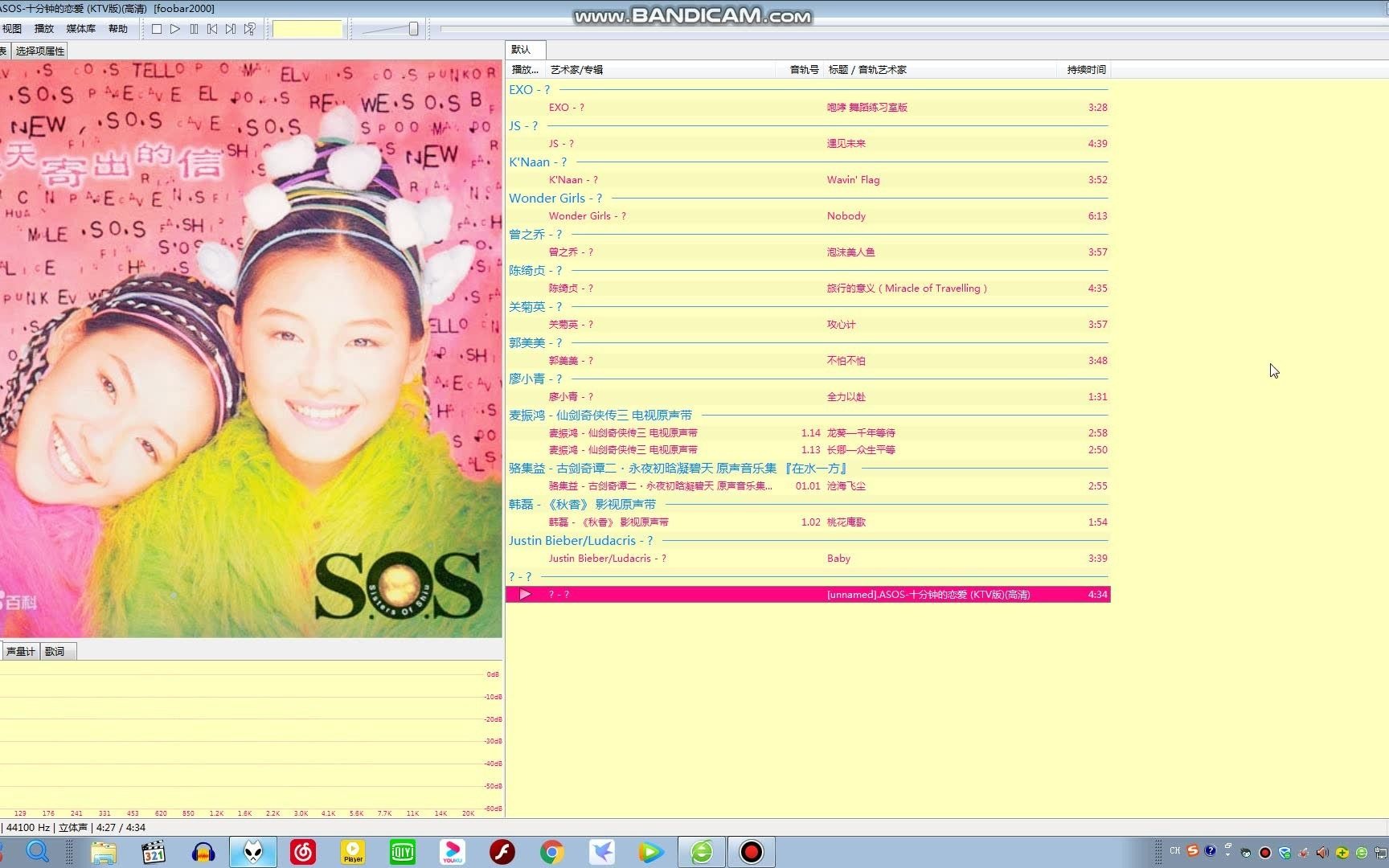Click the S.O.S album cover art

pos(251,349)
